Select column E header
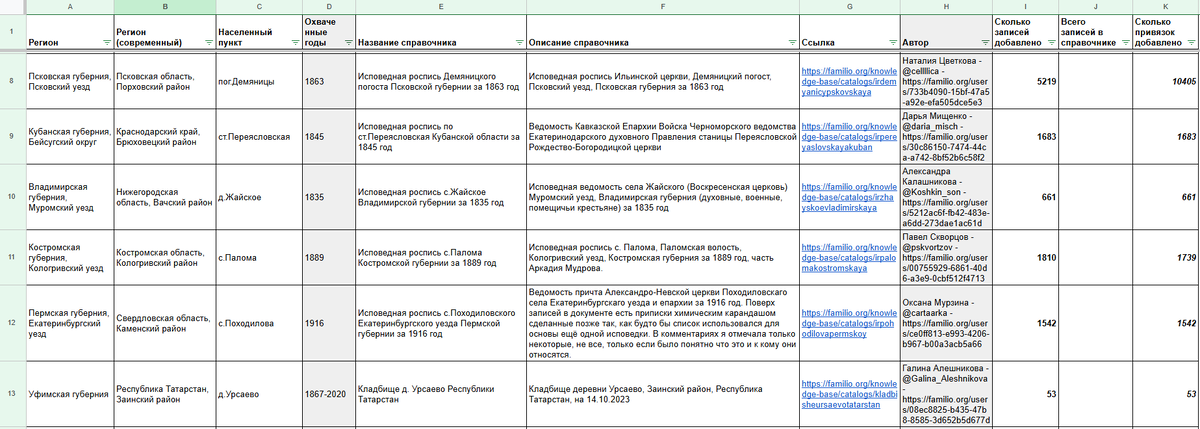 (x=440, y=6)
